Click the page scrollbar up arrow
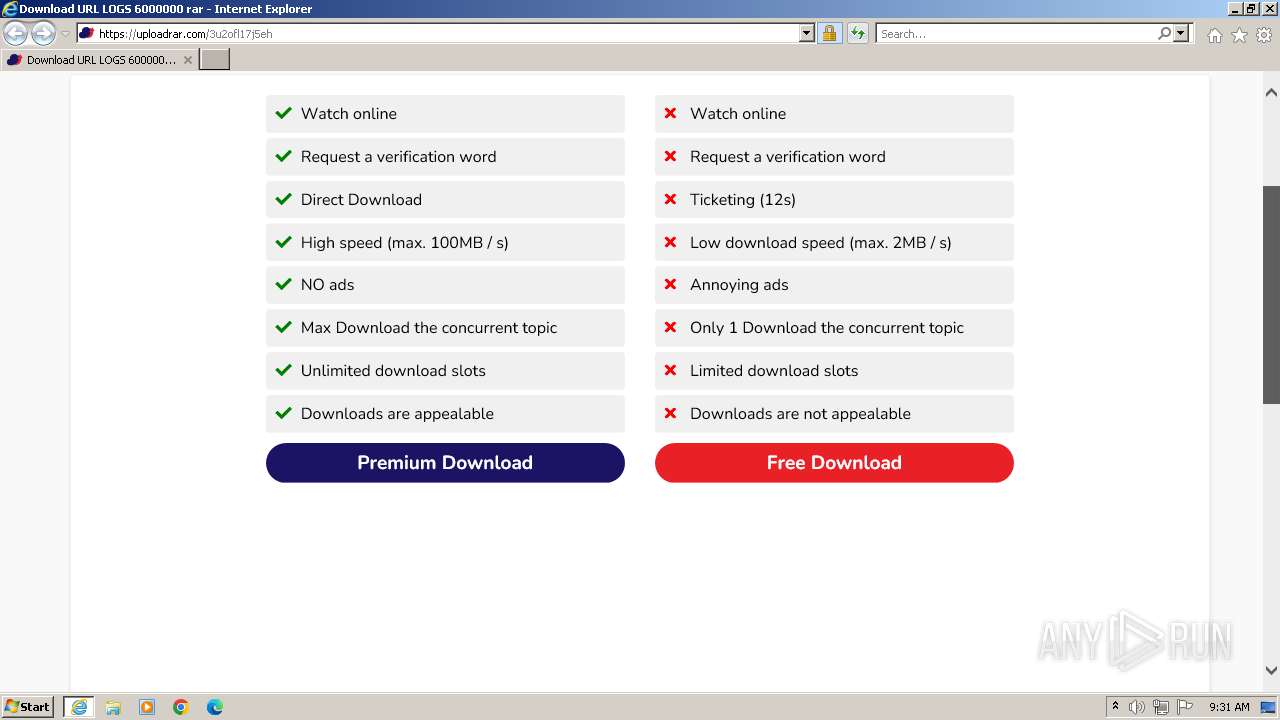The image size is (1280, 720). (1271, 93)
